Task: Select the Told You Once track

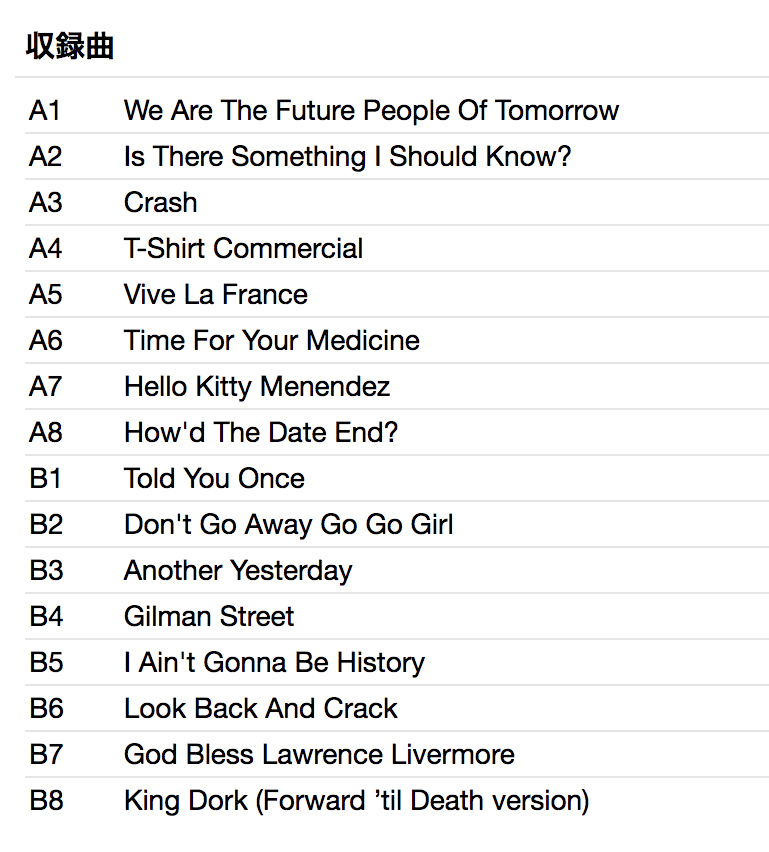Action: 214,479
